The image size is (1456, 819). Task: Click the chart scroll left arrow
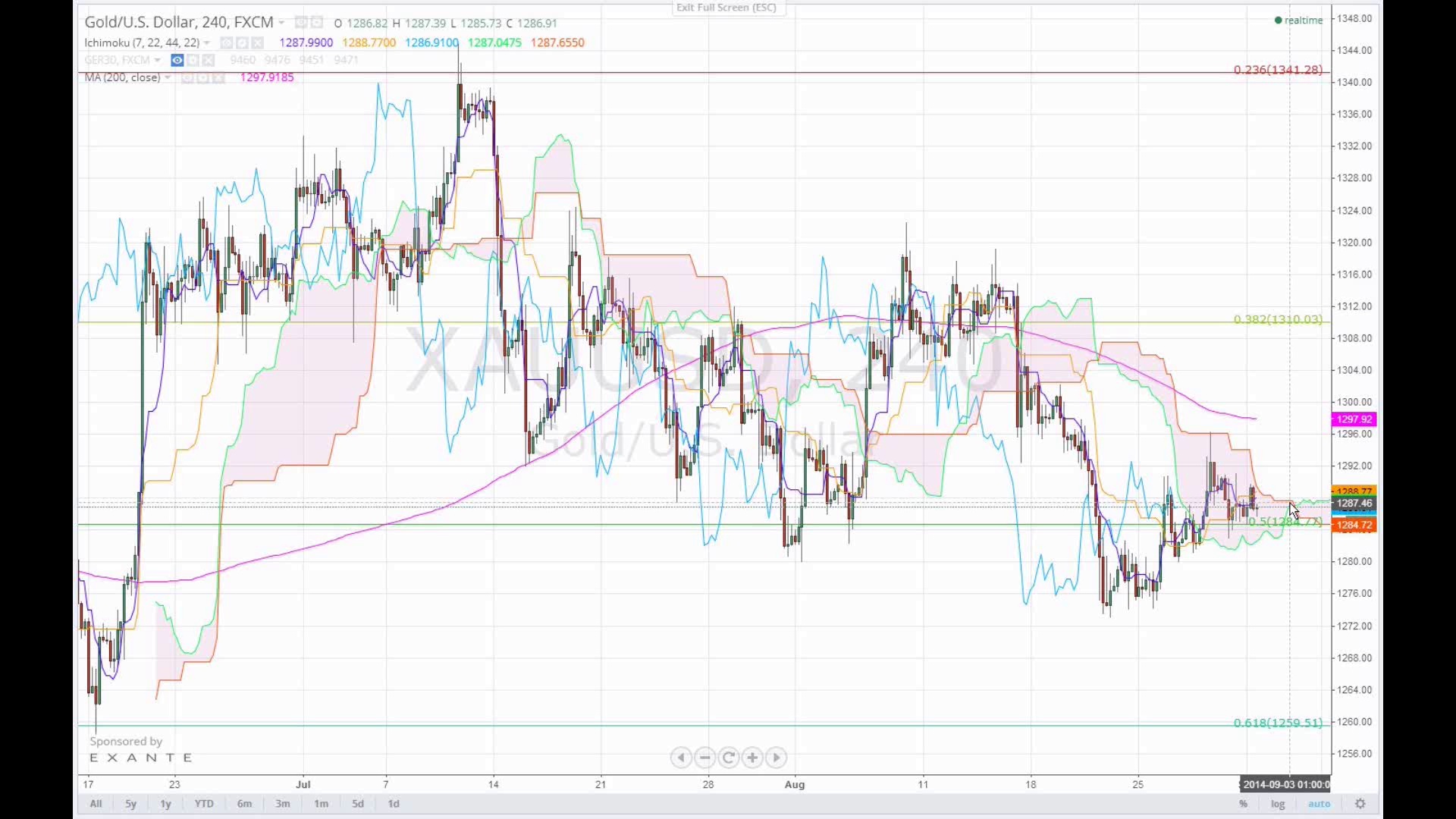tap(680, 758)
